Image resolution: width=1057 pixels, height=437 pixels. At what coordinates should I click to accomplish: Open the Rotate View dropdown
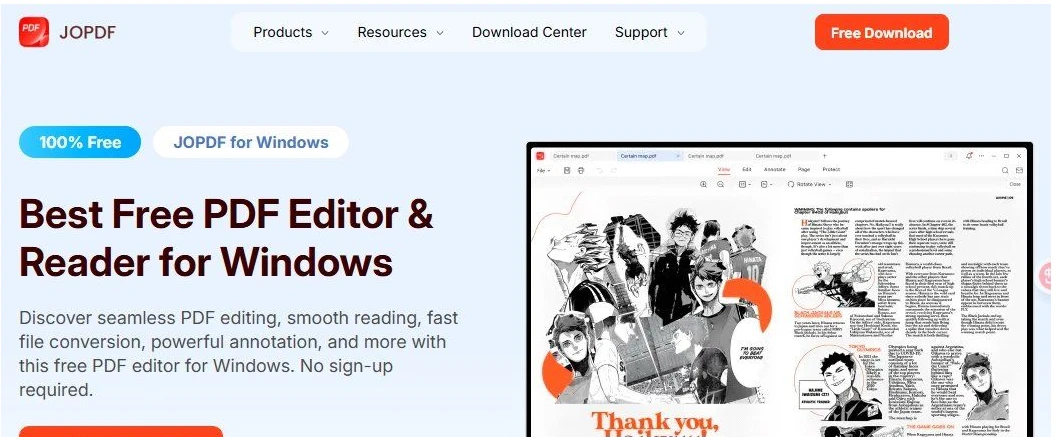(810, 184)
